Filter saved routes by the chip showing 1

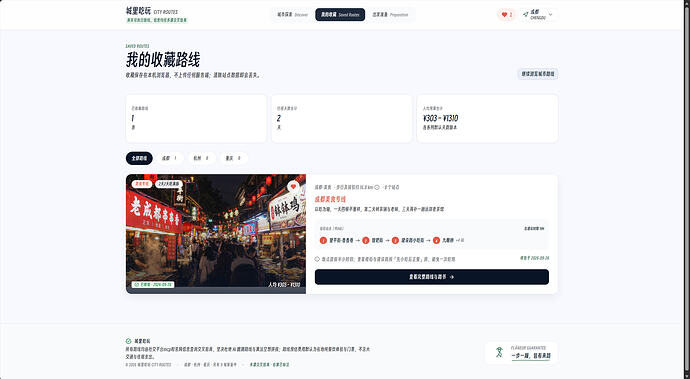169,158
